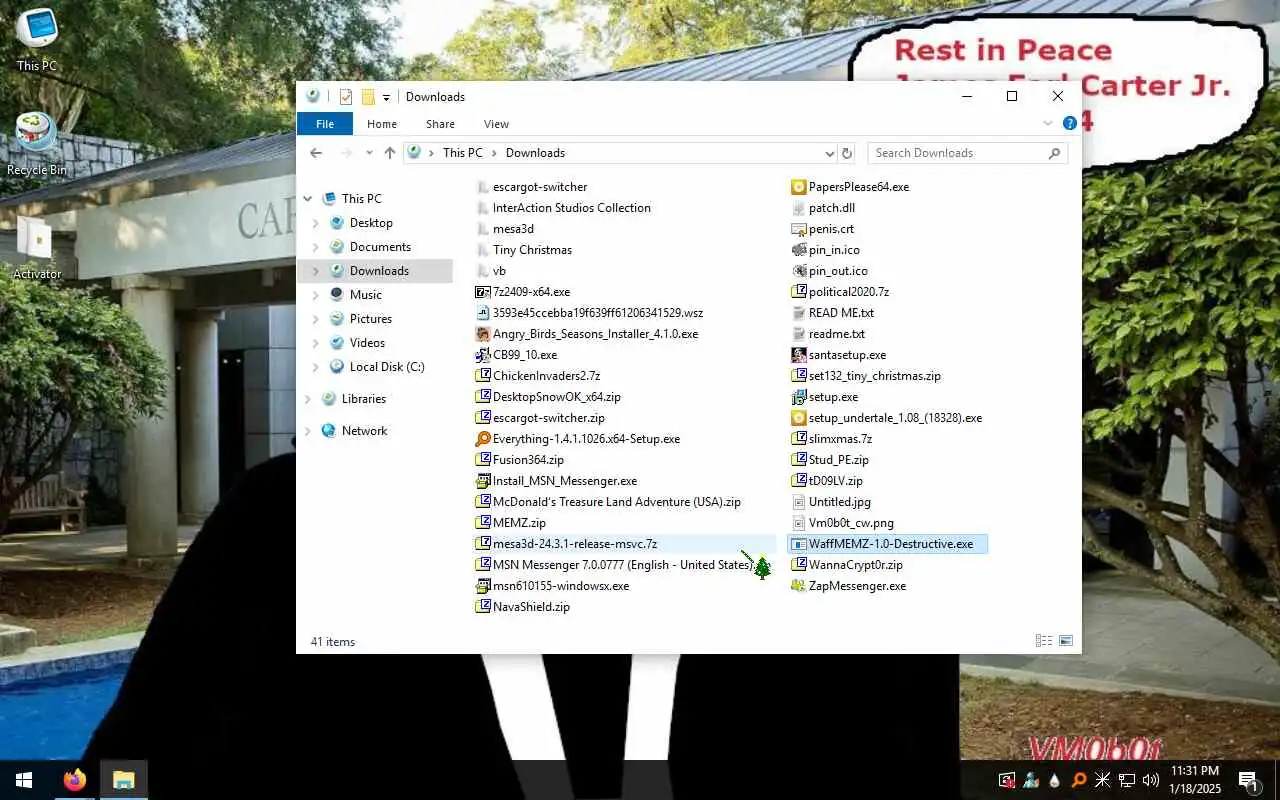Launch Firefox from the taskbar

pos(75,780)
